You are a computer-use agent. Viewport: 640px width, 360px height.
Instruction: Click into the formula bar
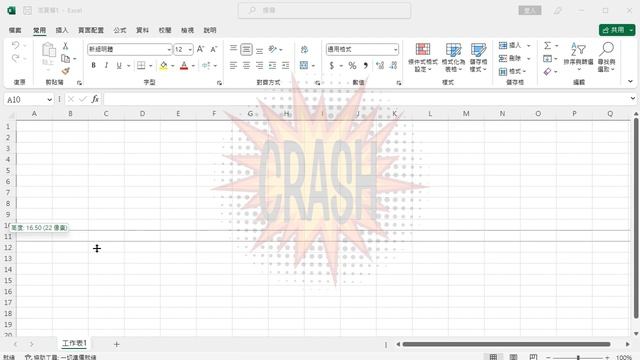tap(366, 99)
